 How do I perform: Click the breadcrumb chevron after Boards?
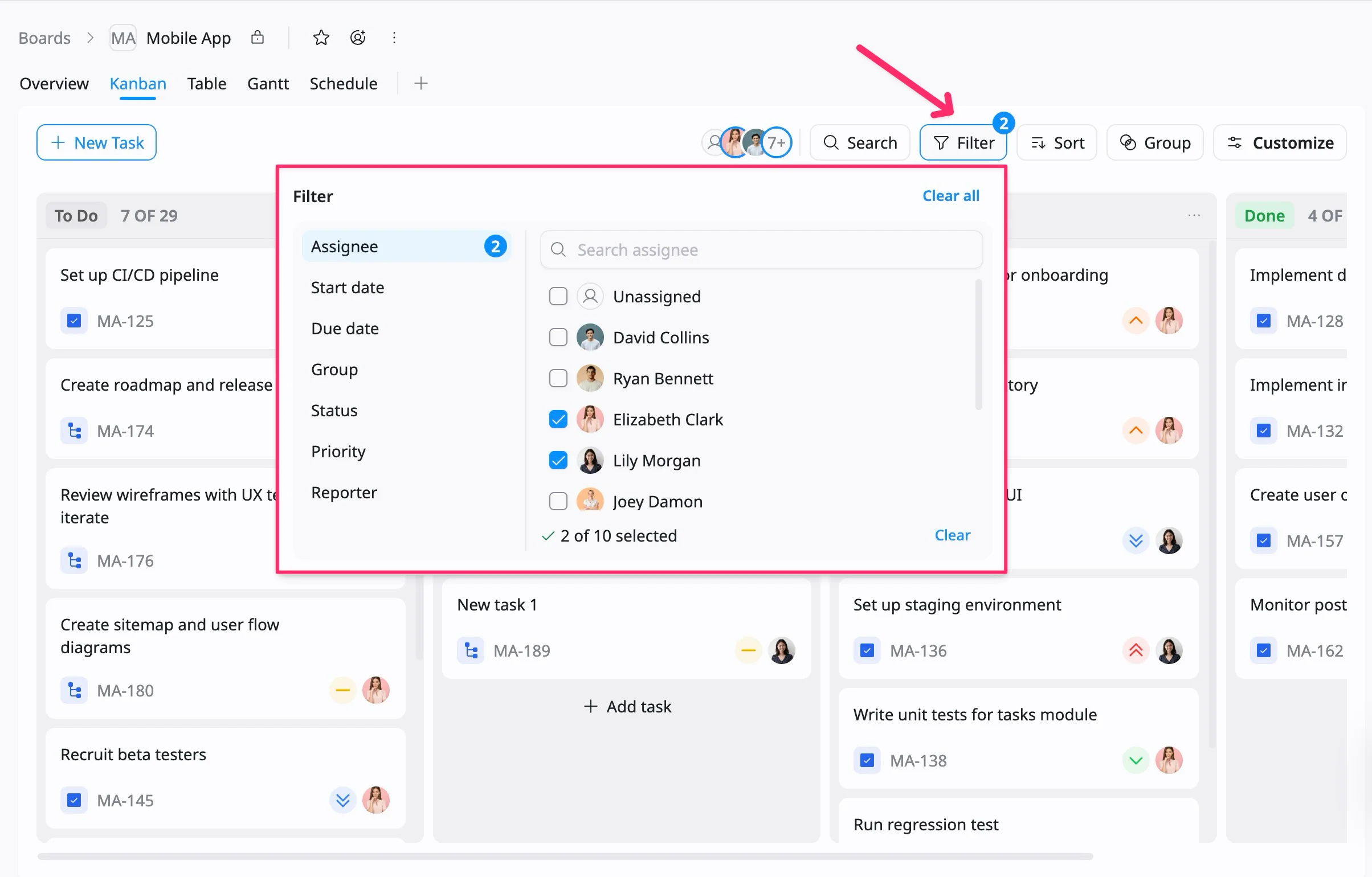90,38
